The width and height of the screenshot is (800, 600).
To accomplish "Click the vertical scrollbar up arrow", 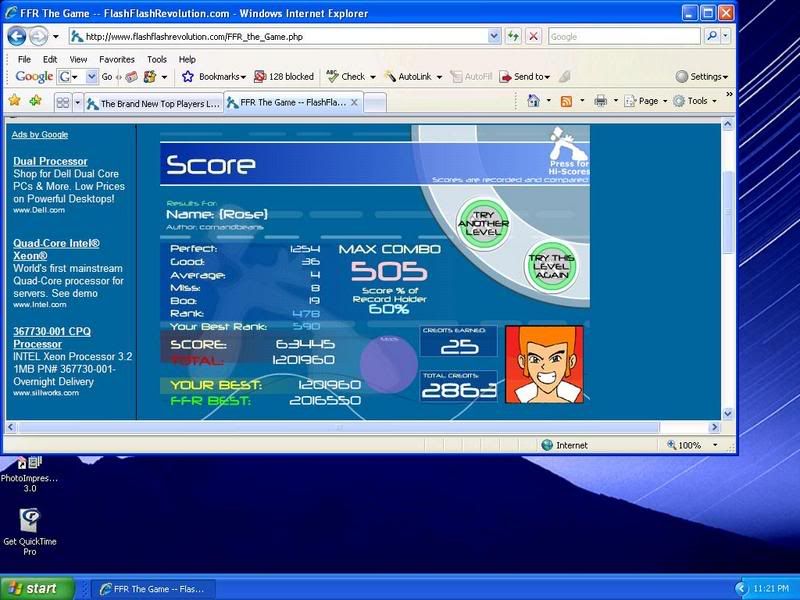I will click(728, 124).
